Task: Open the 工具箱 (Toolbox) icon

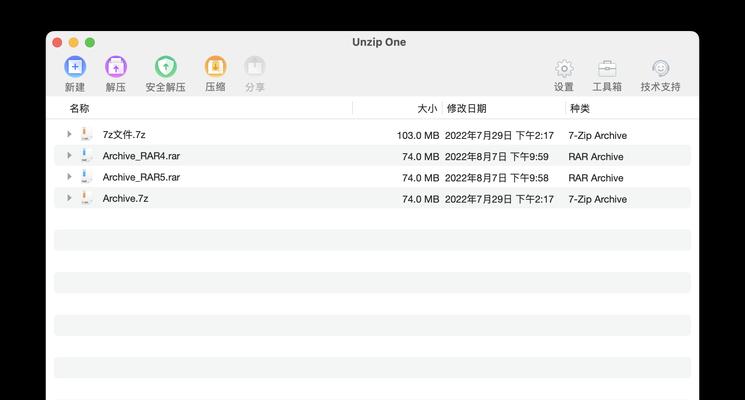Action: [x=607, y=68]
